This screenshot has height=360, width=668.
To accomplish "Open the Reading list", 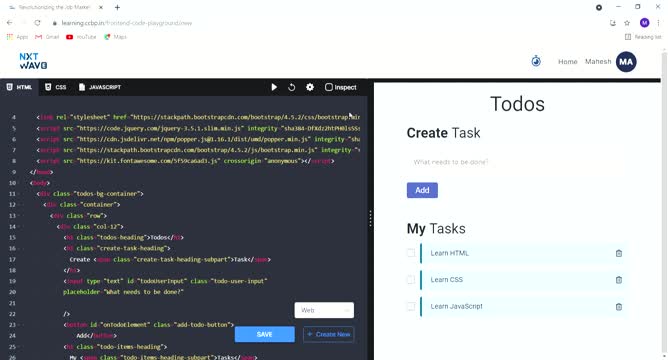I will 643,37.
